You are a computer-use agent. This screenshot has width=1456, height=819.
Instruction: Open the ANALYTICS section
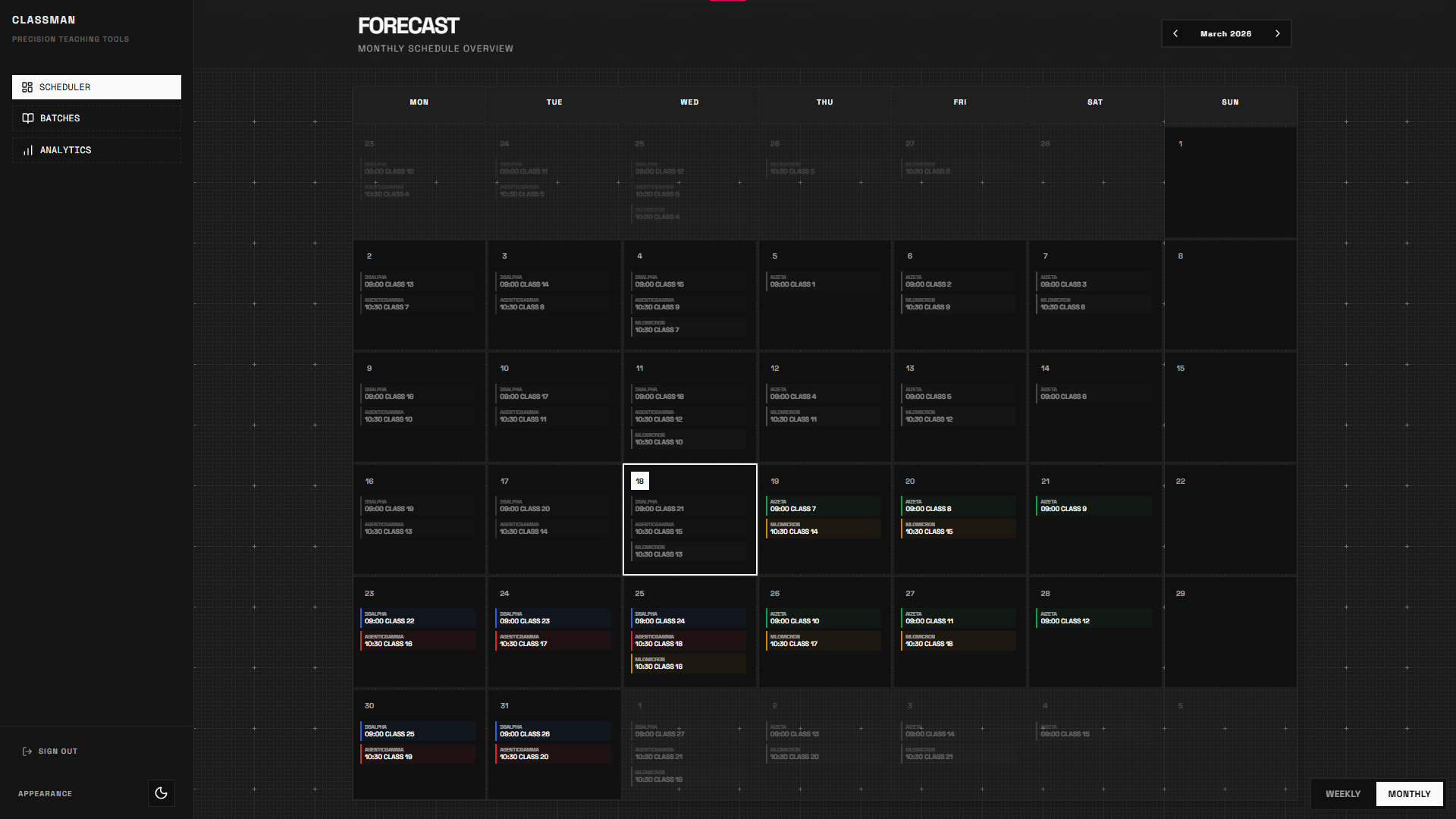64,150
